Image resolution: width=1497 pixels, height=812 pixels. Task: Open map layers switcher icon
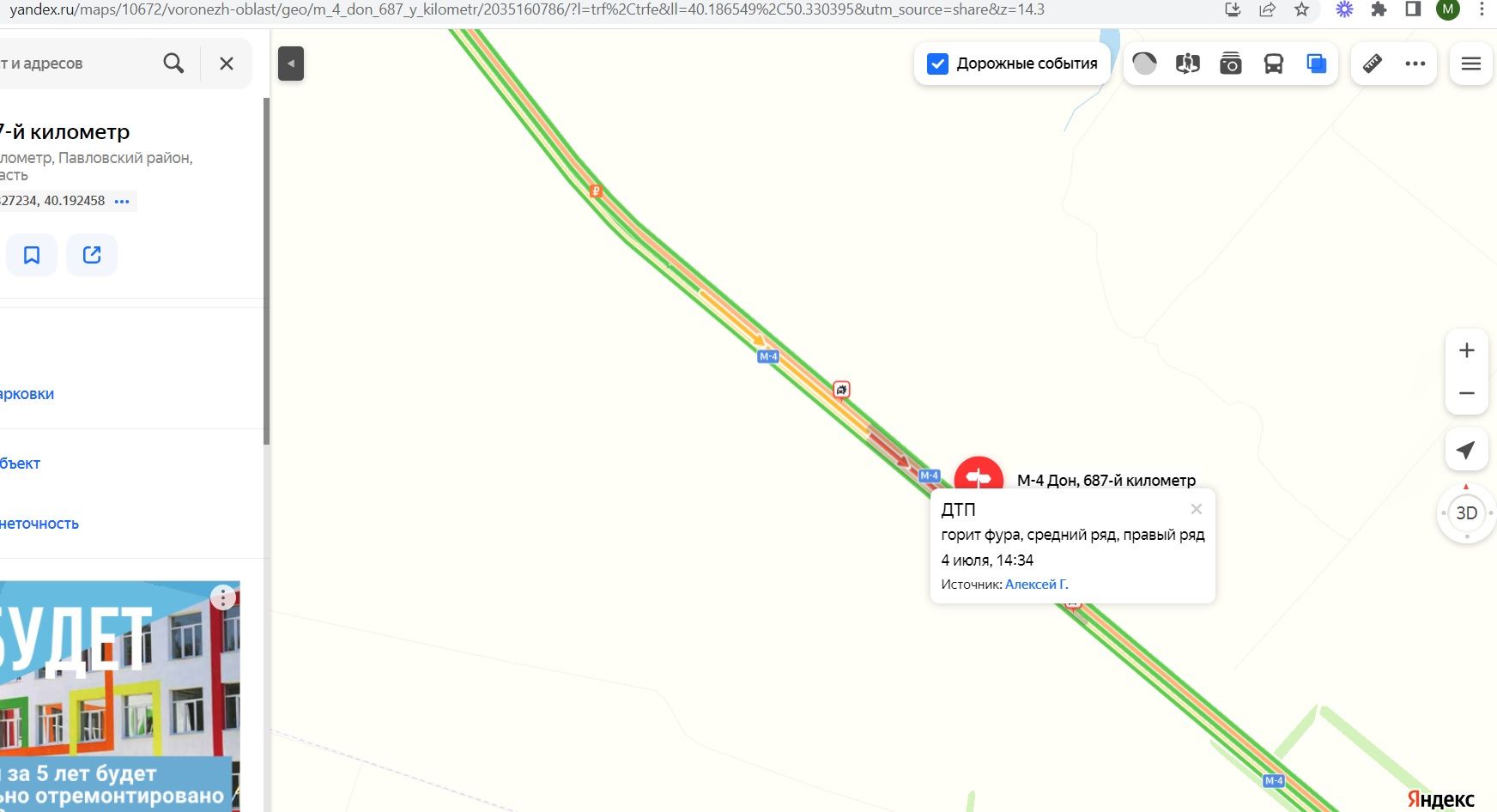coord(1317,64)
